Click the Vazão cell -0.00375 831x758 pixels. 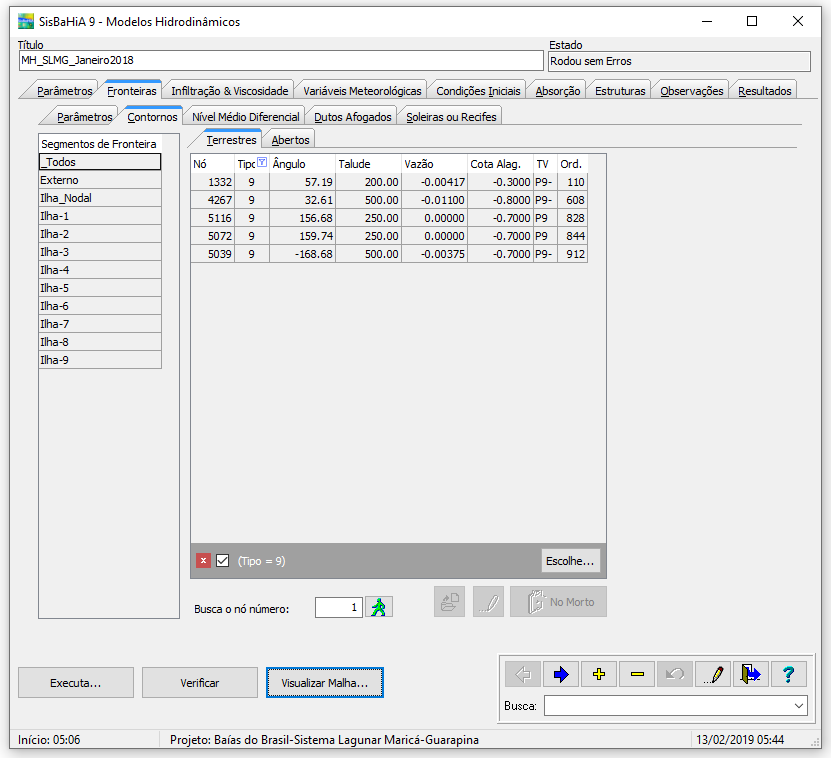(435, 254)
